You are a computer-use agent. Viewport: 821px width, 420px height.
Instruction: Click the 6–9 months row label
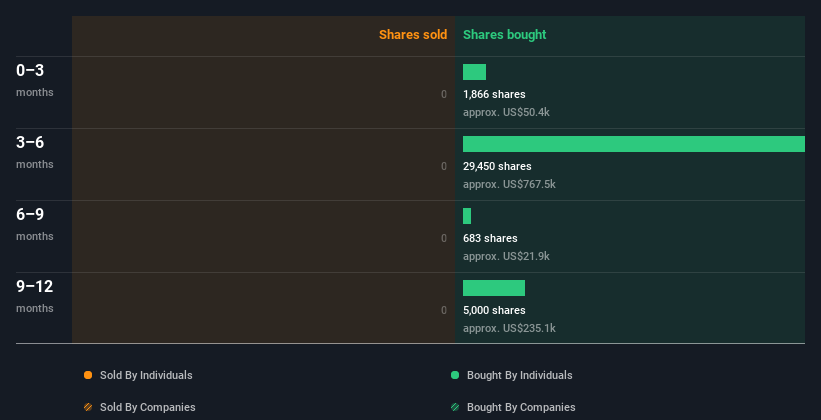coord(35,224)
